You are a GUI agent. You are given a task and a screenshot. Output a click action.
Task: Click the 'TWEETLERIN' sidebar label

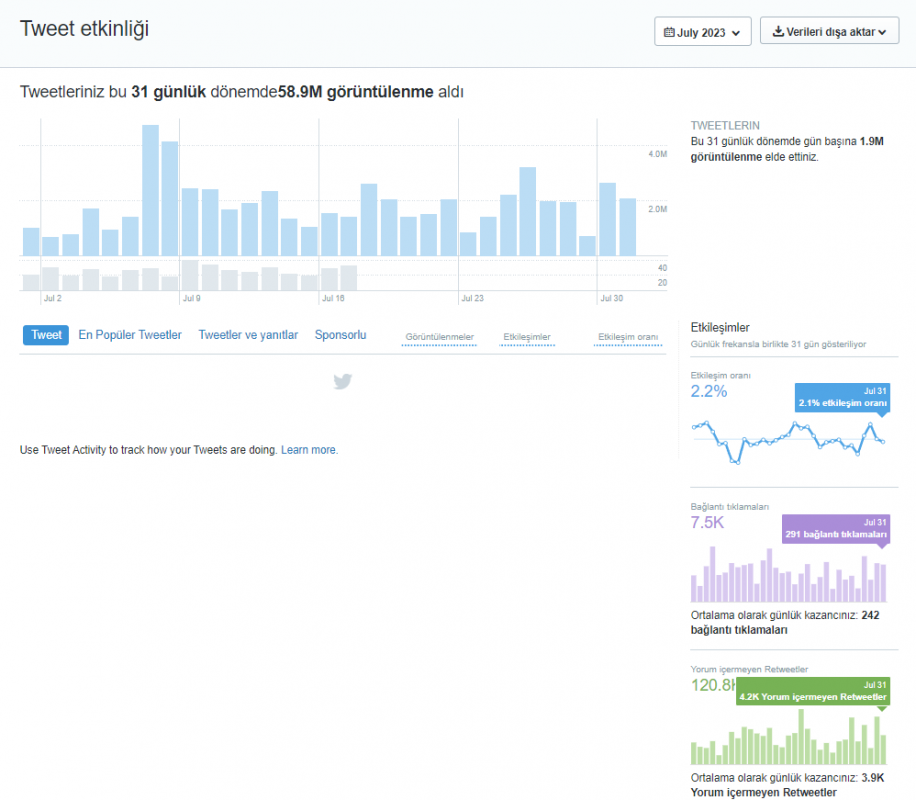coord(725,126)
